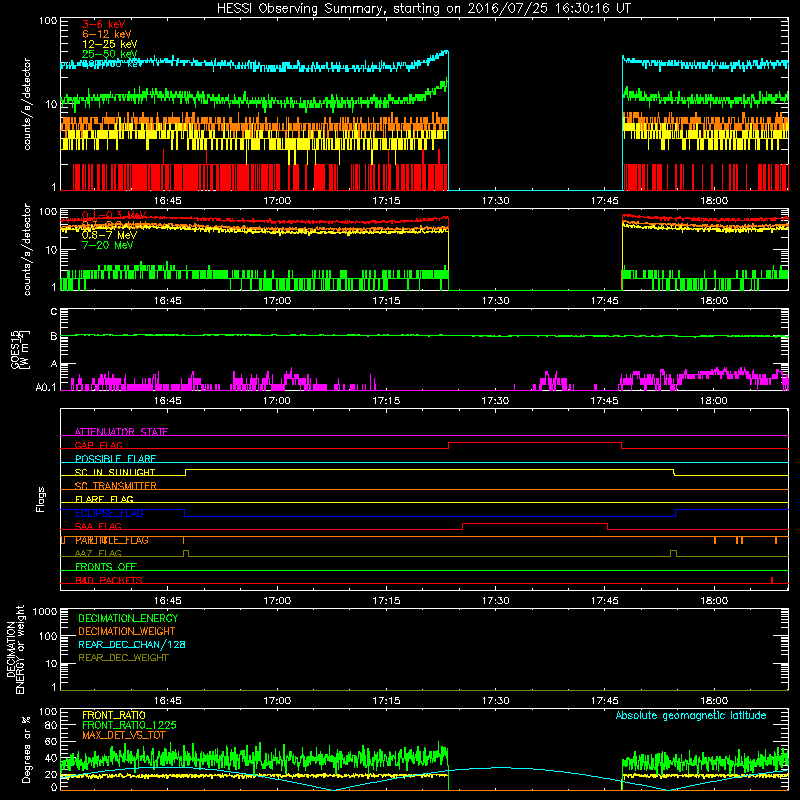This screenshot has height=800, width=800.
Task: Click the 1000 tick on the decimation axis
Action: click(45, 612)
